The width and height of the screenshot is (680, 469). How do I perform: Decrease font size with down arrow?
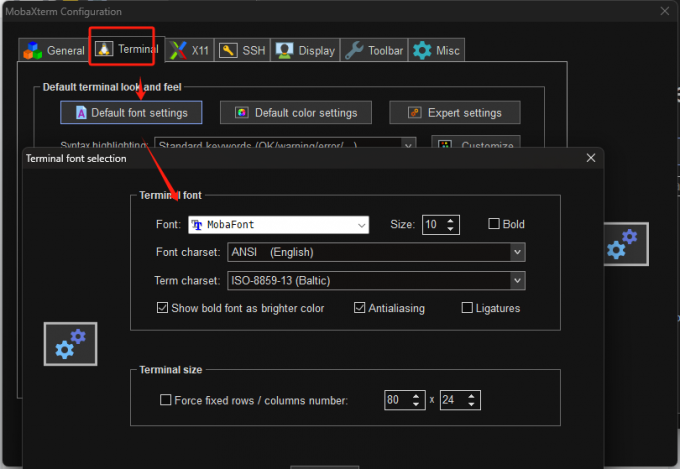pyautogui.click(x=451, y=229)
